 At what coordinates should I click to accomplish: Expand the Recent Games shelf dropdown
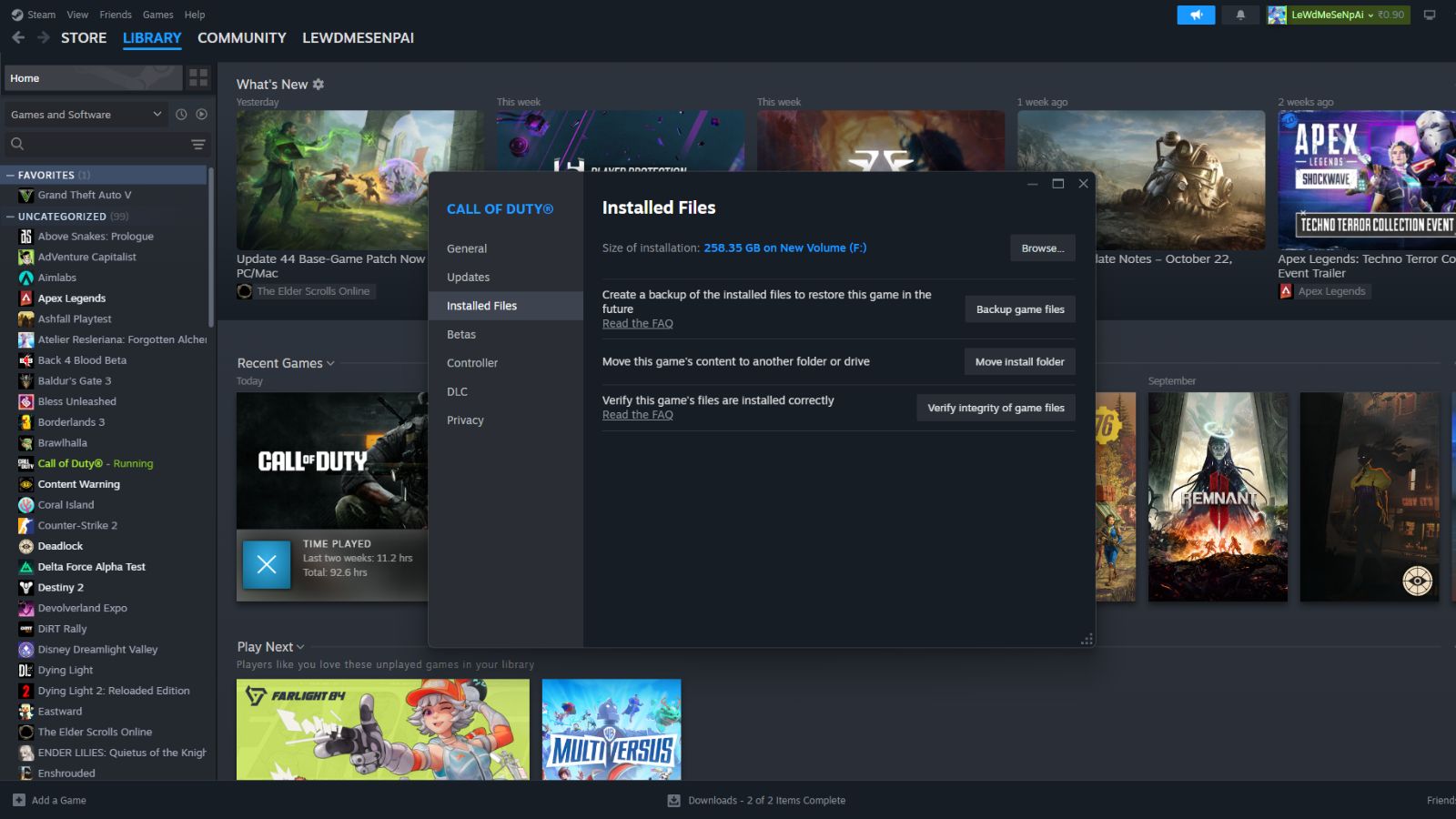coord(330,363)
